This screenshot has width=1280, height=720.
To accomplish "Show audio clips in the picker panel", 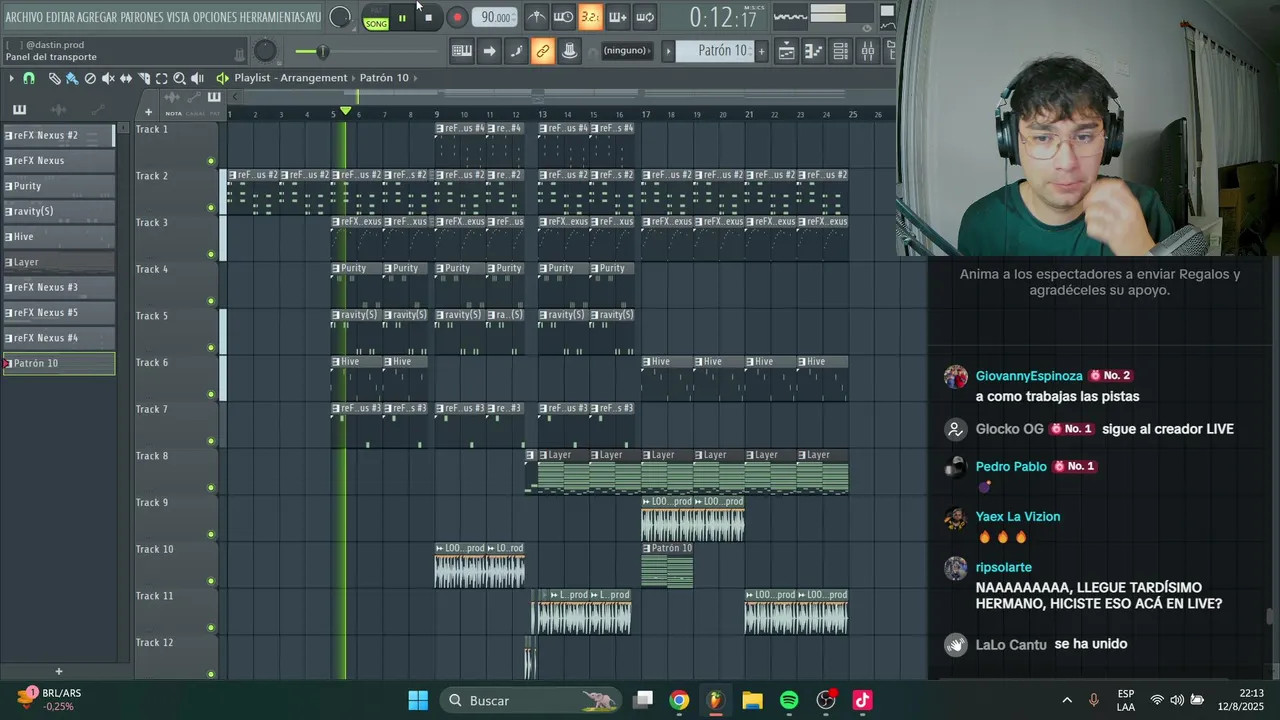I will (x=58, y=110).
